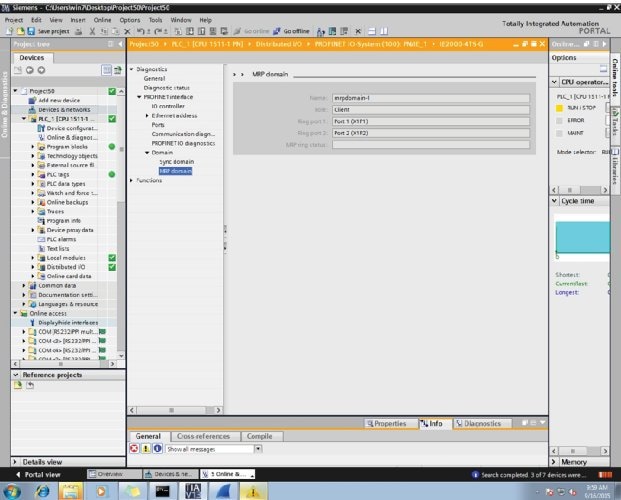
Task: Expand the Program blocks folder
Action: [x=33, y=147]
